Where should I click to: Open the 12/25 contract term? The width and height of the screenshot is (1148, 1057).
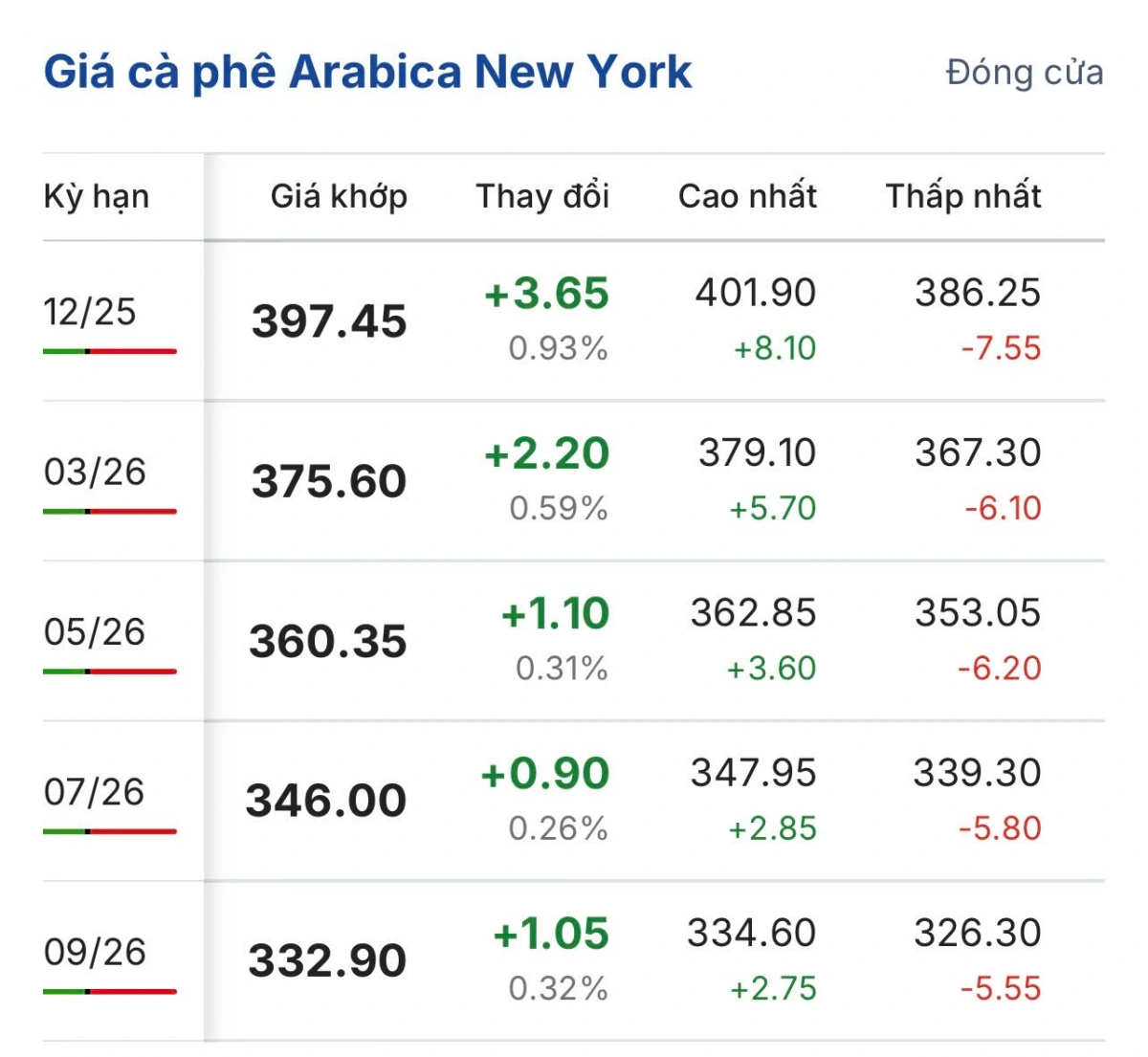click(x=90, y=312)
